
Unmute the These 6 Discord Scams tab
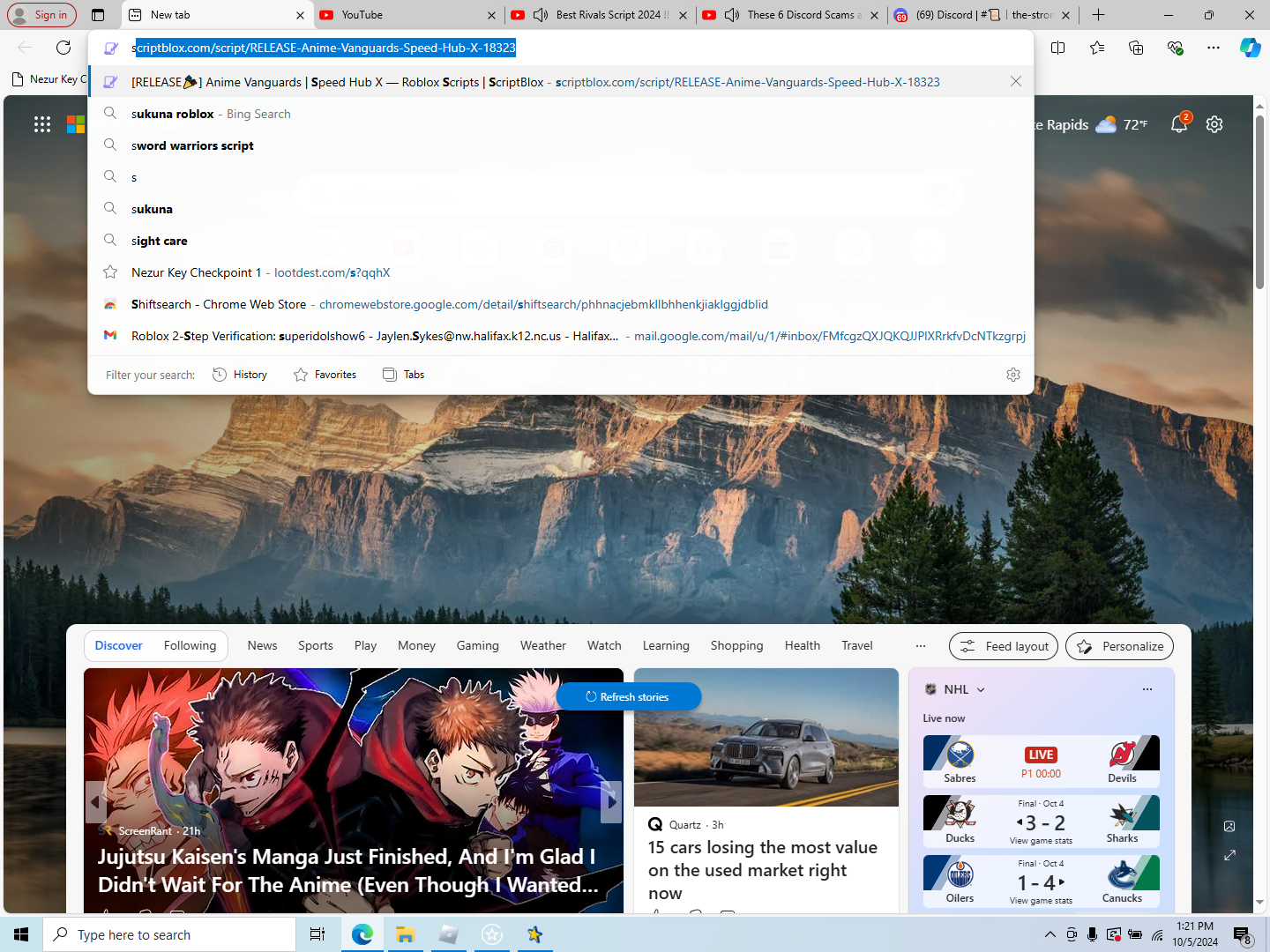coord(732,15)
